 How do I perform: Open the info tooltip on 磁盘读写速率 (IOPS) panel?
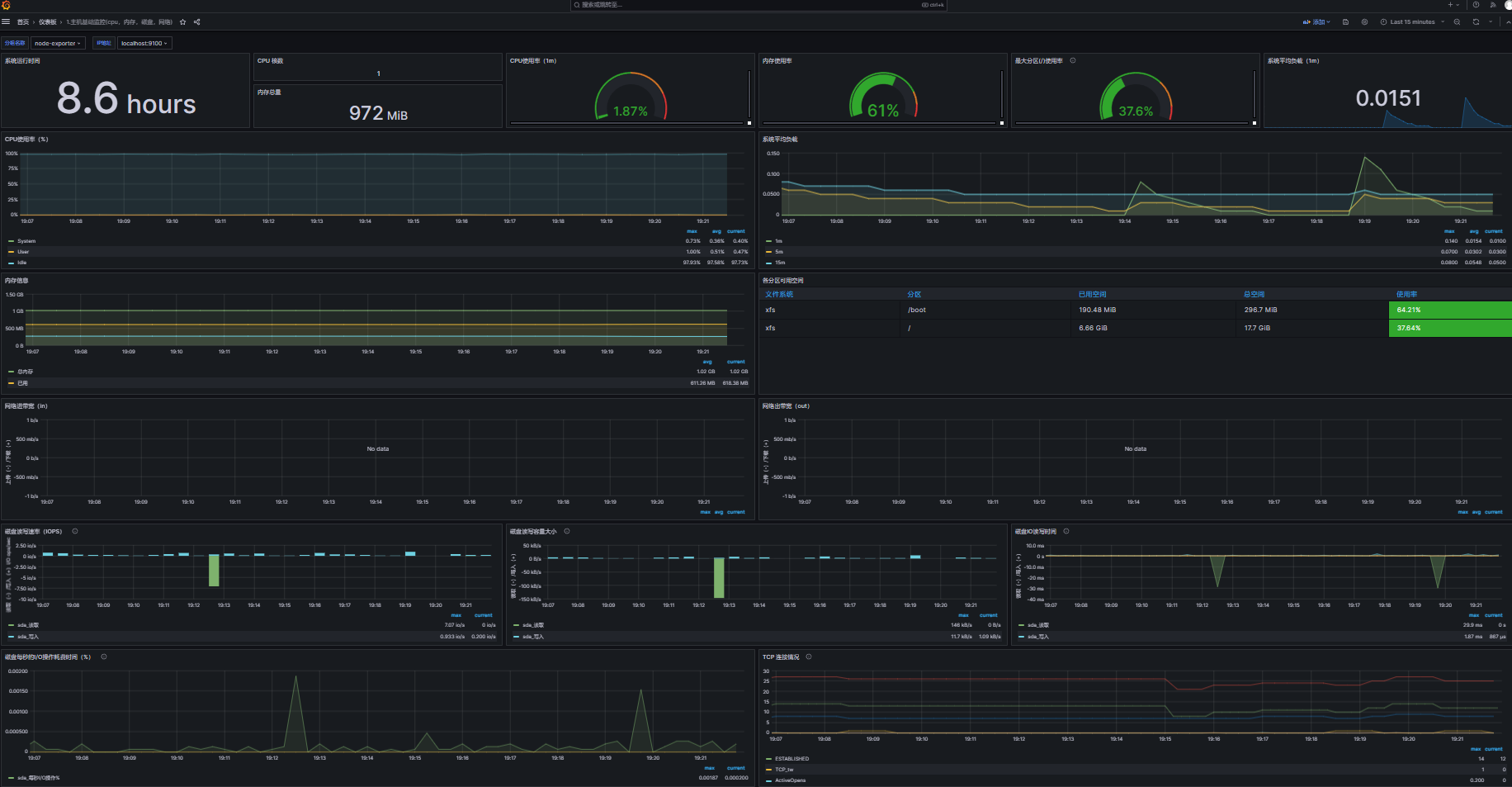pos(74,531)
